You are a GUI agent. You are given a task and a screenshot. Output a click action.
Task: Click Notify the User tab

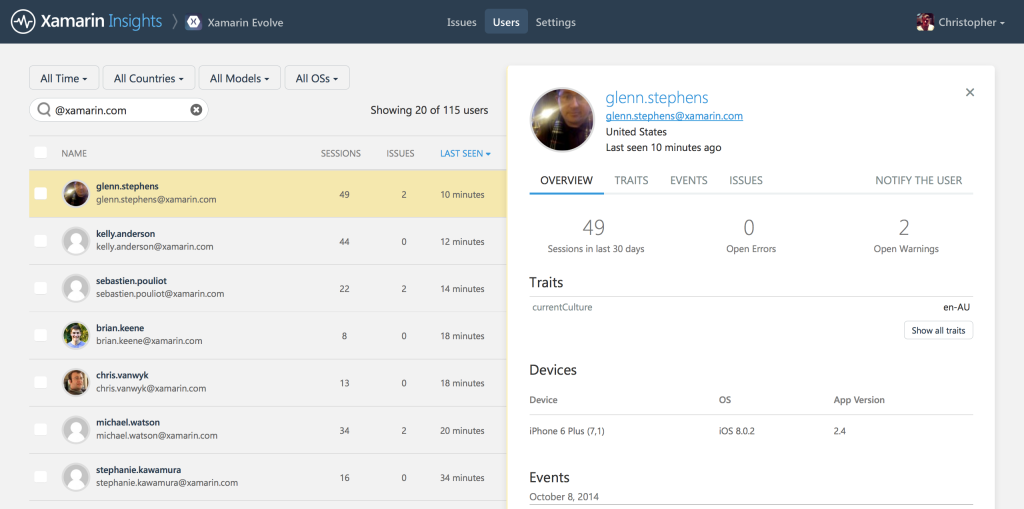click(x=918, y=180)
